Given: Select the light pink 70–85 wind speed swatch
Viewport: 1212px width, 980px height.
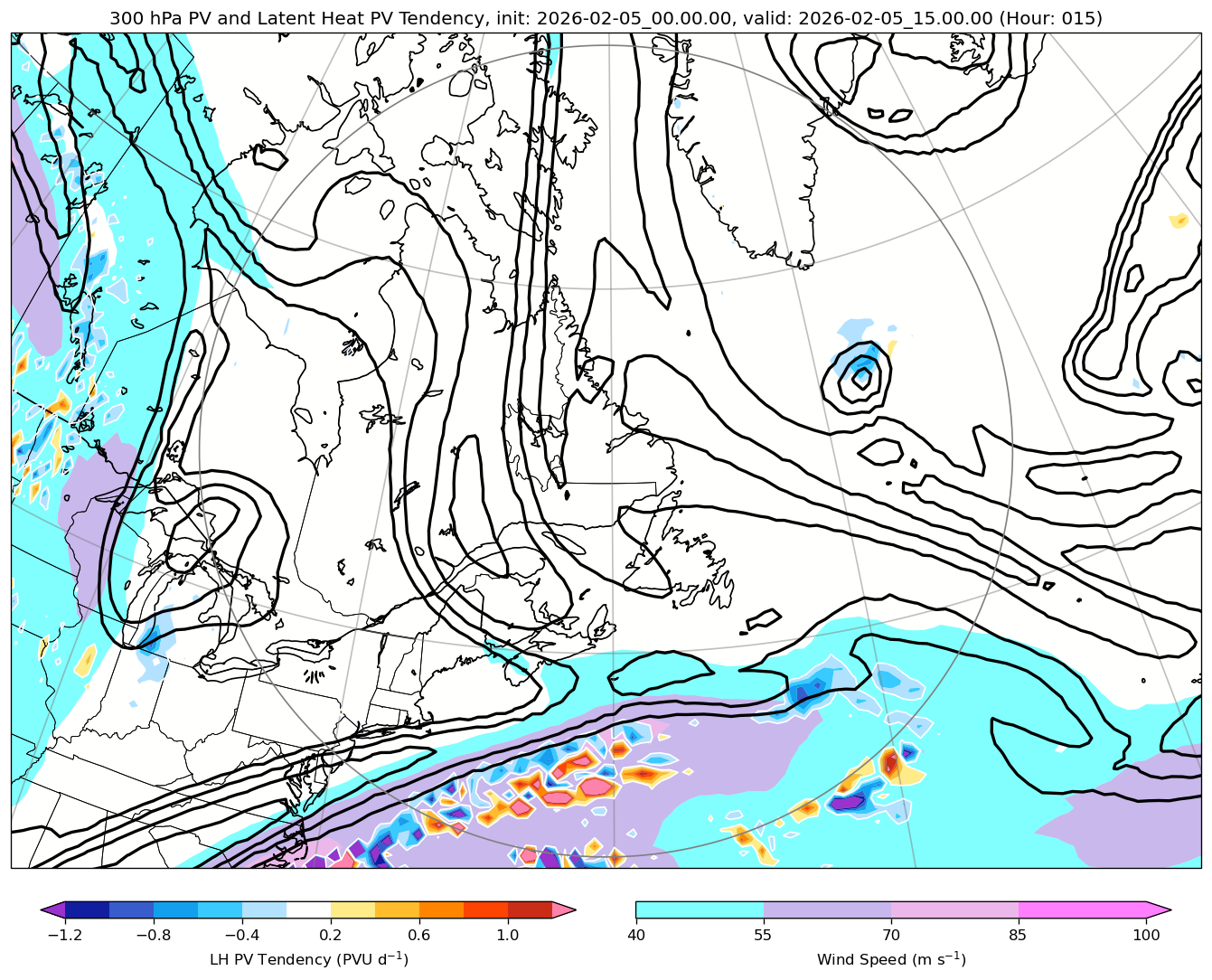Looking at the screenshot, I should 954,909.
